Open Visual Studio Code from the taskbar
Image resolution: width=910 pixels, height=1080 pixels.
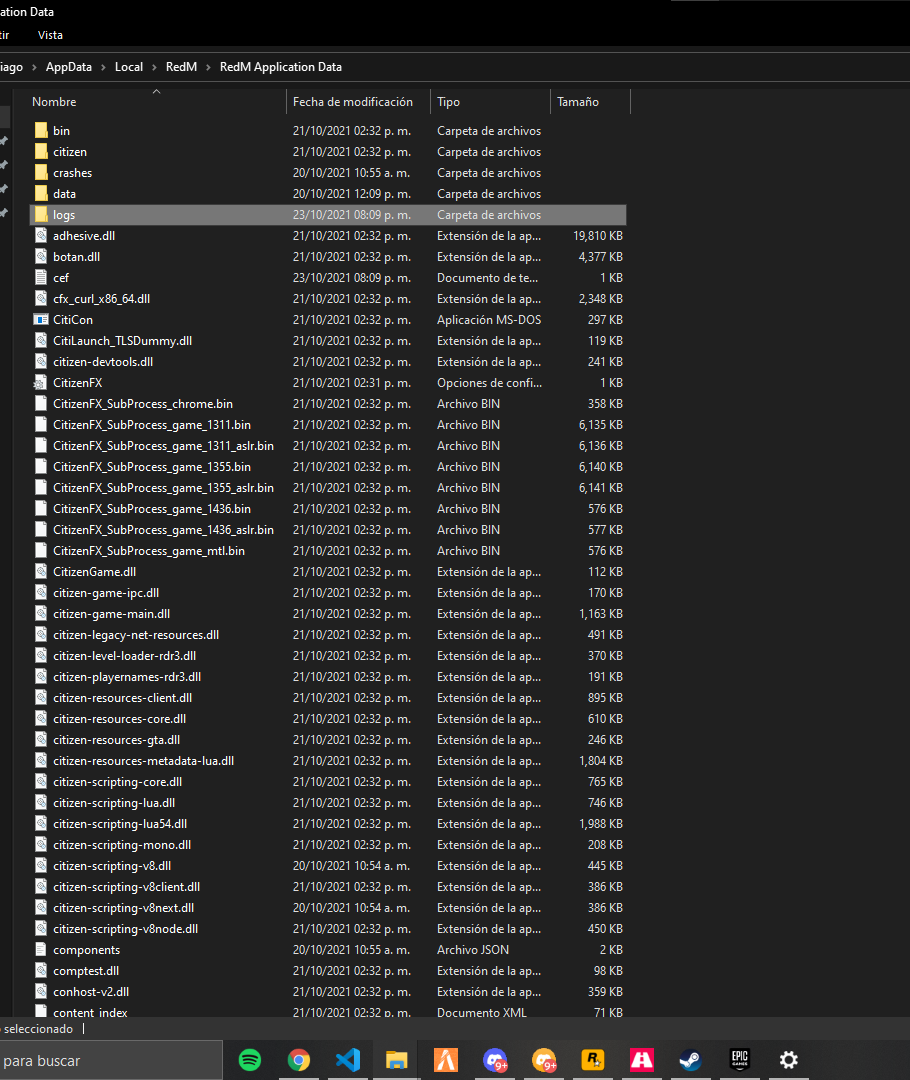(348, 1060)
